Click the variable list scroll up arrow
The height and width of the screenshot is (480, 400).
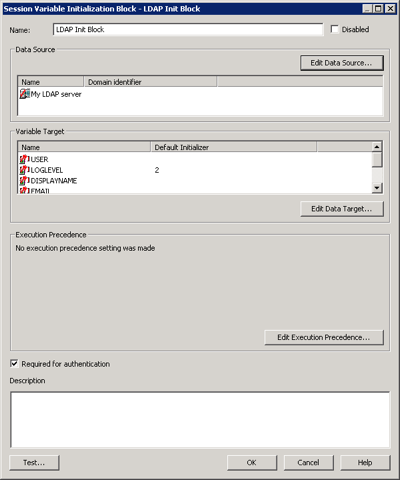point(377,147)
